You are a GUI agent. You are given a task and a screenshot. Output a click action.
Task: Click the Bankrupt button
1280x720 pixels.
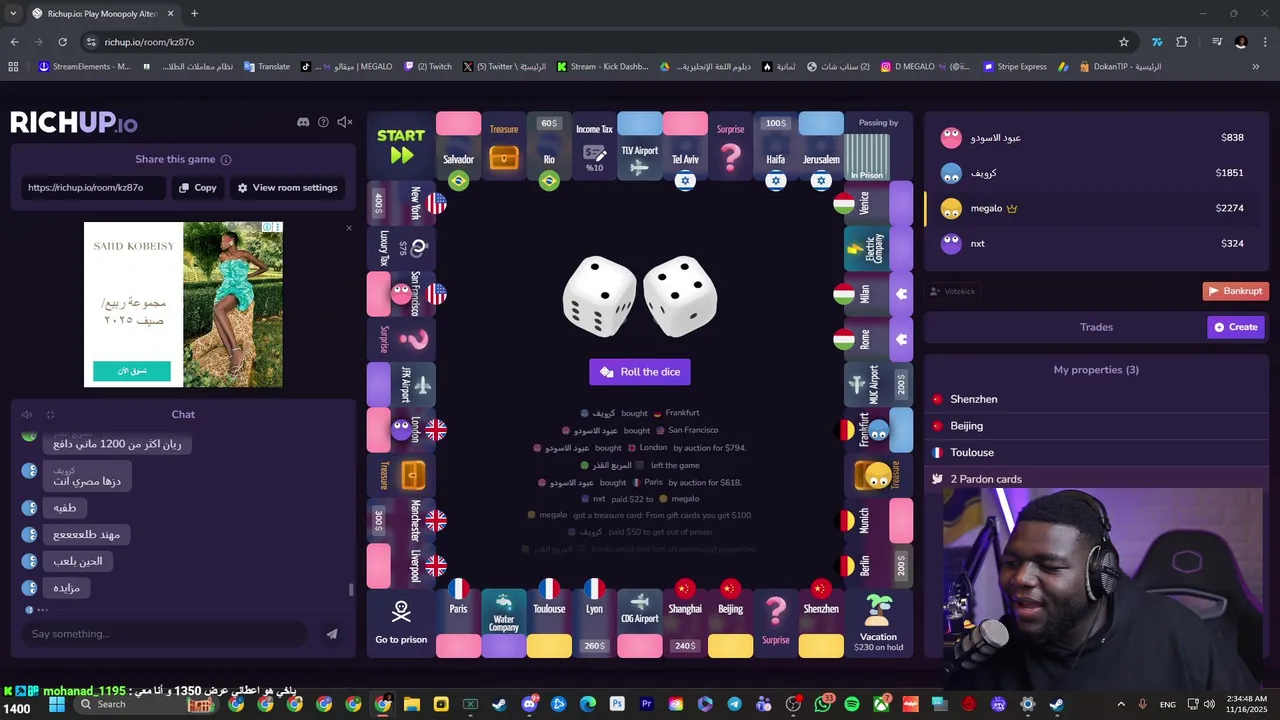(x=1235, y=291)
